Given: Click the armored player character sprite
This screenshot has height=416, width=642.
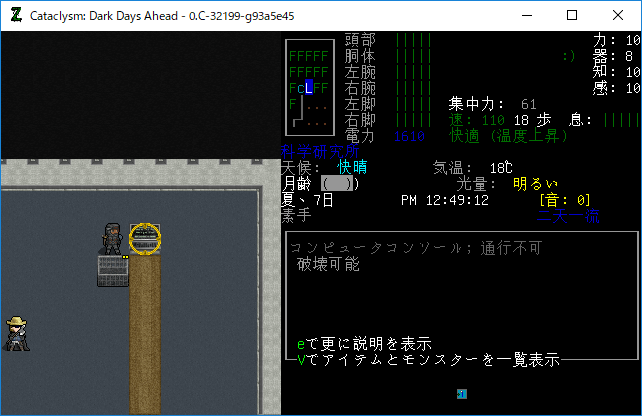Looking at the screenshot, I should pyautogui.click(x=113, y=238).
